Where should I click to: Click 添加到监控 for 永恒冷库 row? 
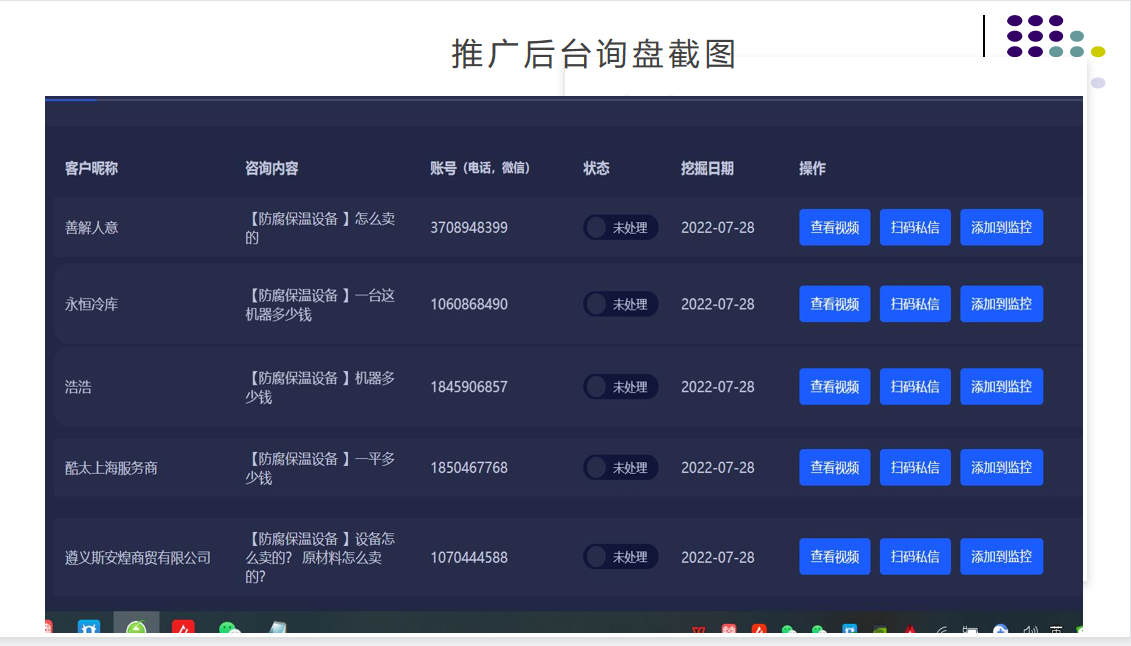(1001, 304)
